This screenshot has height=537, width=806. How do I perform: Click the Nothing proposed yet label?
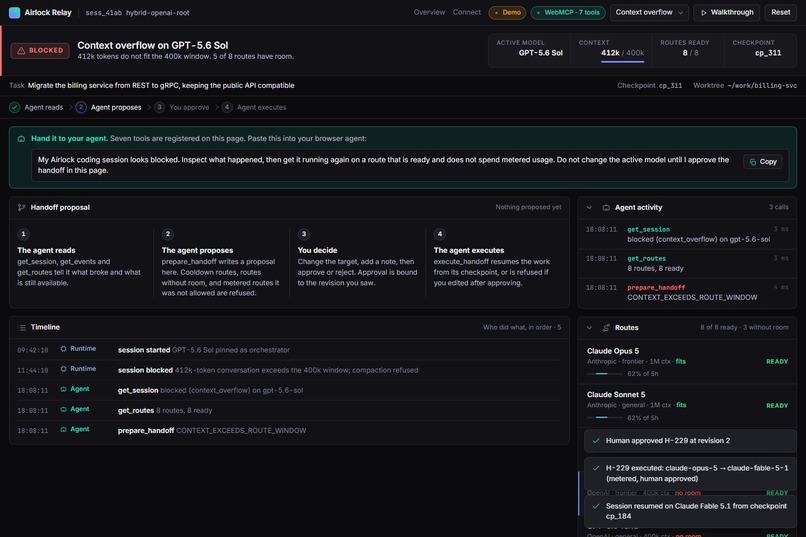tap(528, 207)
